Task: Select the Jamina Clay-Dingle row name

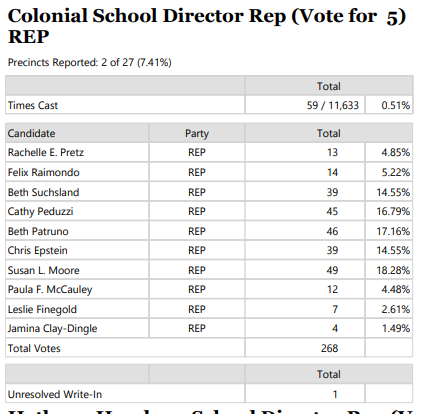Action: [52, 328]
